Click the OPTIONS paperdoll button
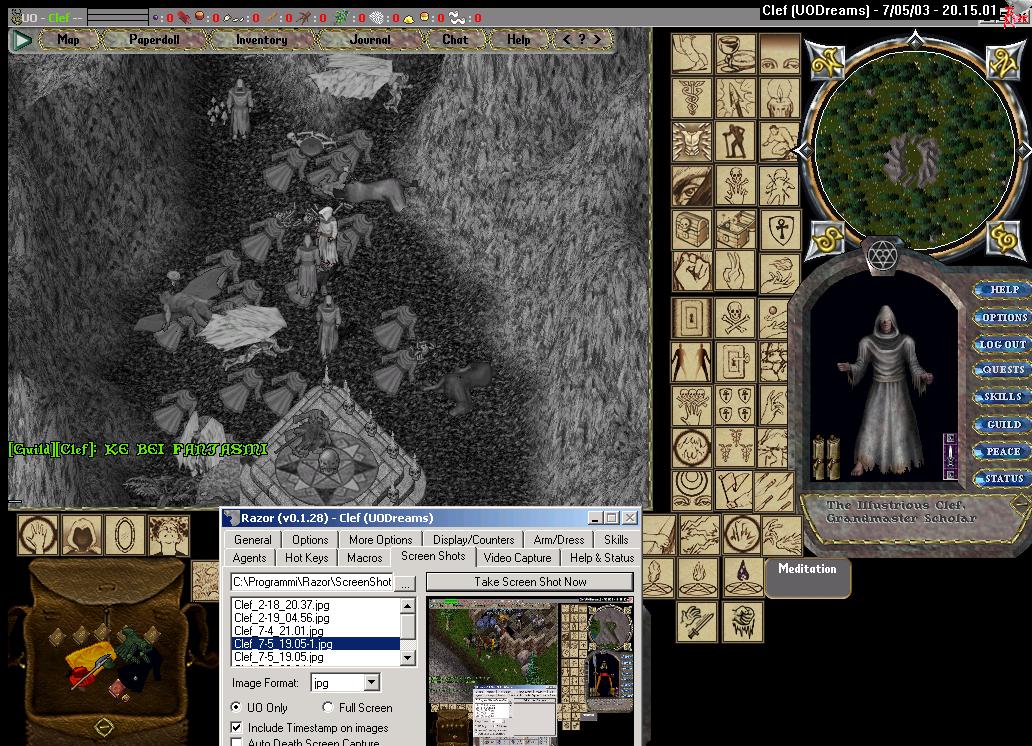The height and width of the screenshot is (746, 1032). tap(1002, 317)
